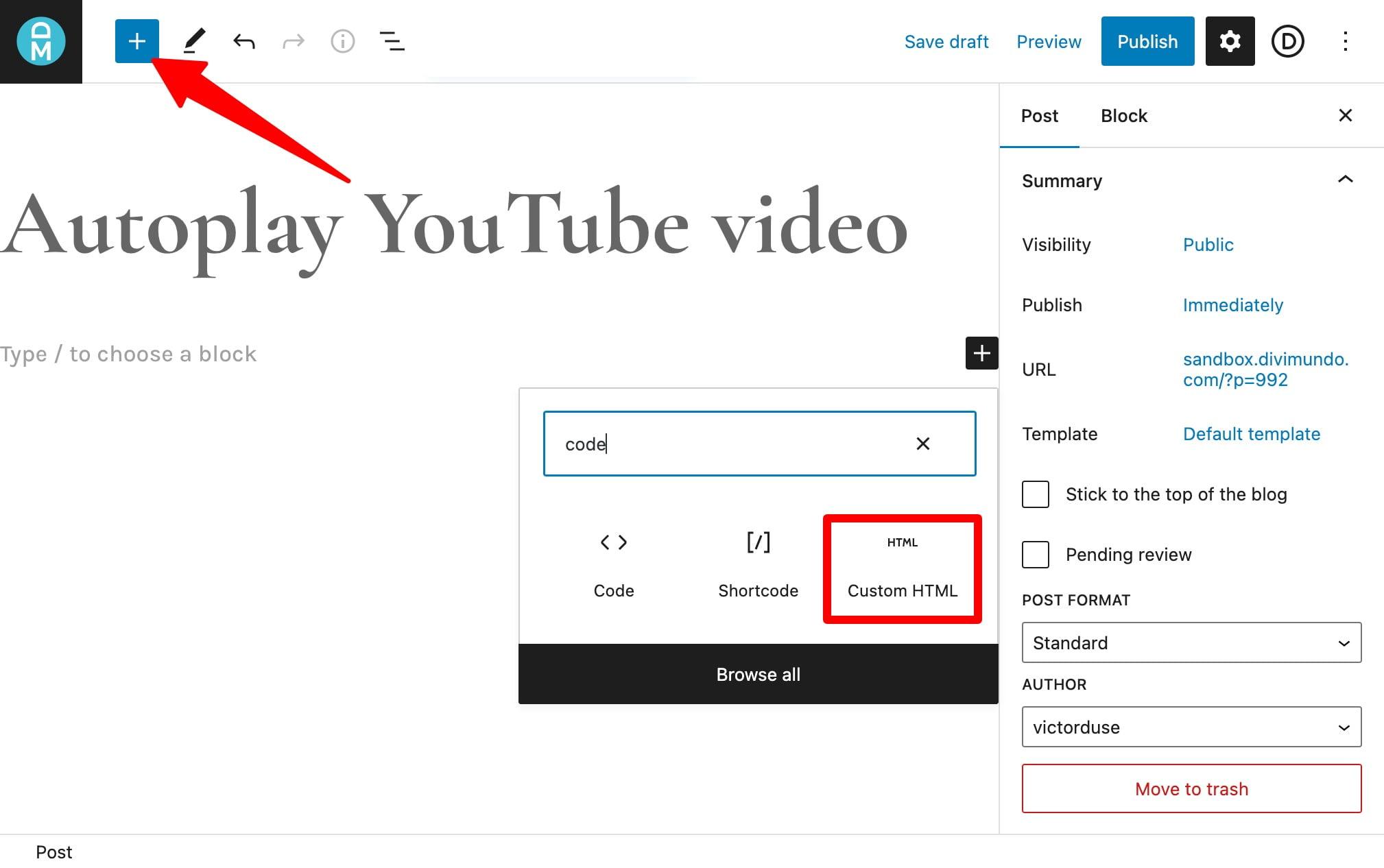The image size is (1384, 868).
Task: Check Stick to the top of the blog
Action: [x=1036, y=494]
